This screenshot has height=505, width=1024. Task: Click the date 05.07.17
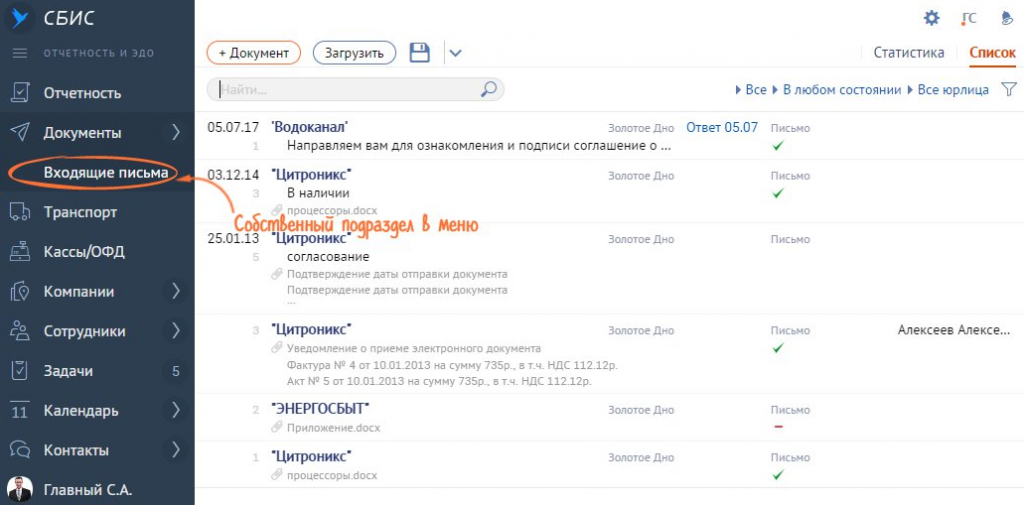point(233,127)
